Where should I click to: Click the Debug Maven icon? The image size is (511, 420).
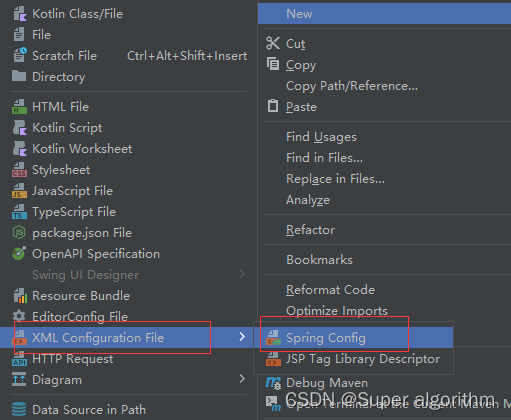[273, 383]
